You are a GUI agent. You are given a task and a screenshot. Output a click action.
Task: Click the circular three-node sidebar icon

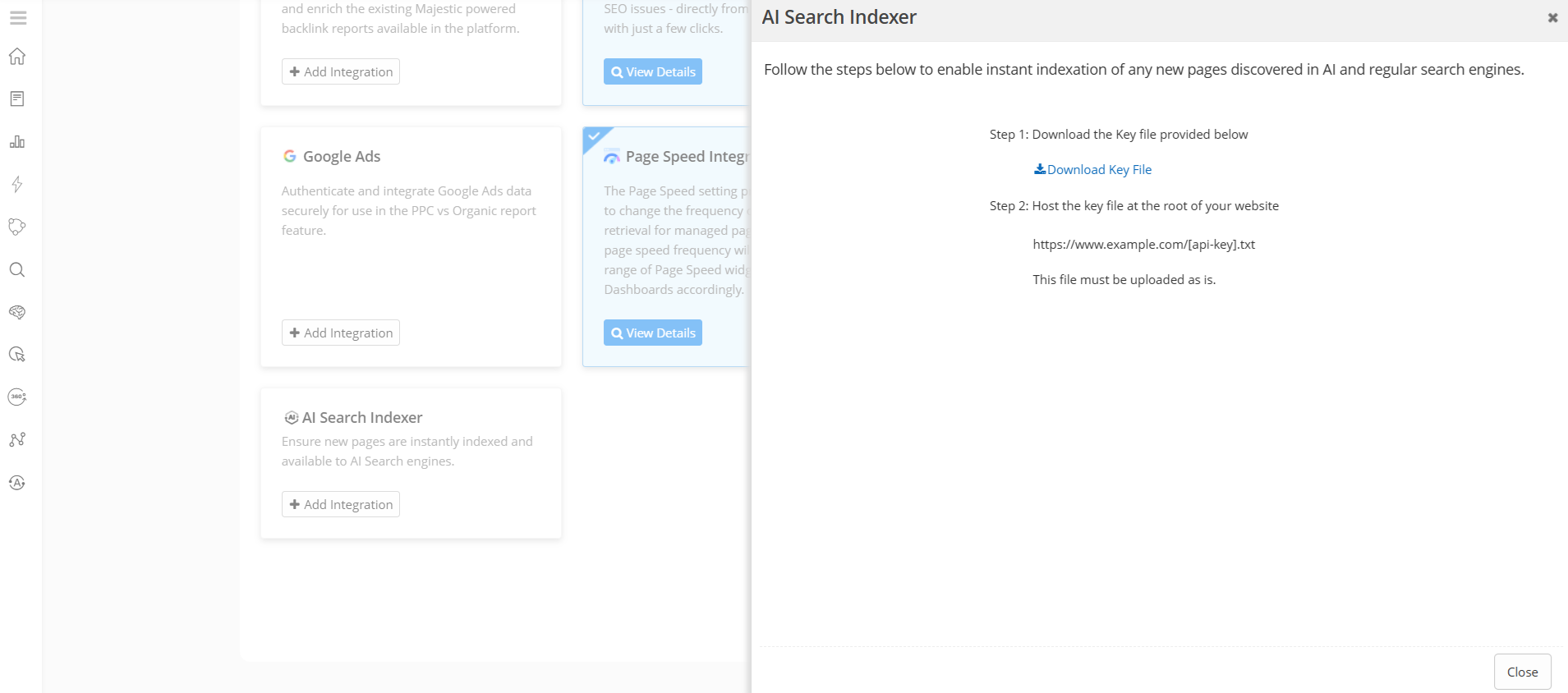point(17,227)
